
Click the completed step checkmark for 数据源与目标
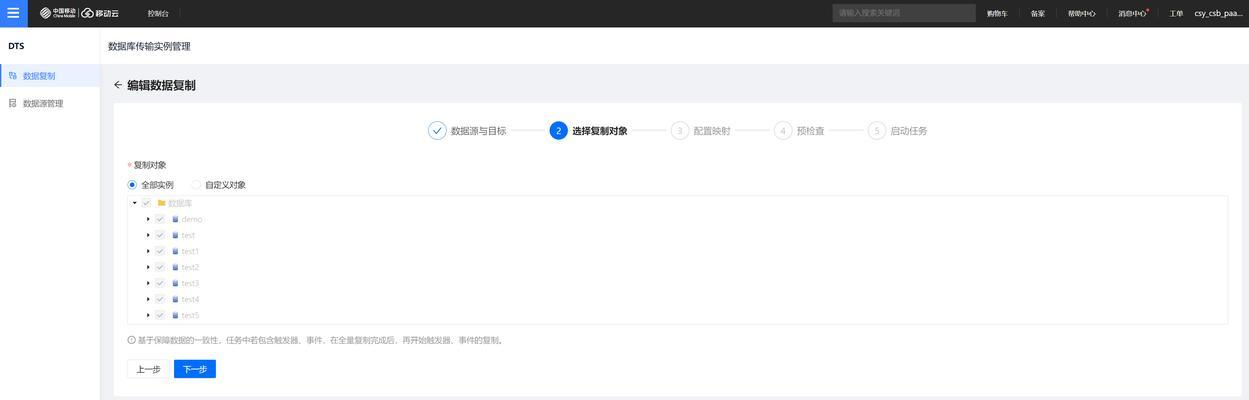(x=437, y=131)
